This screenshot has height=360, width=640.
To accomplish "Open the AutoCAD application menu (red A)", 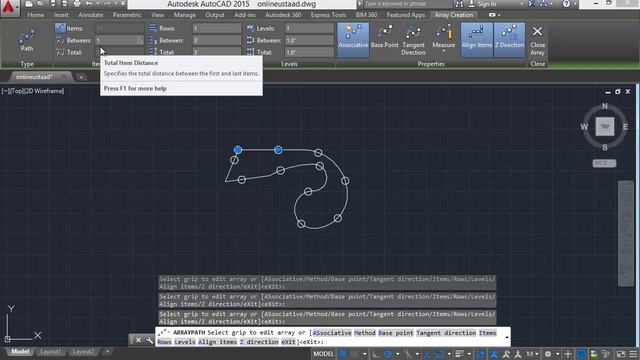I will (x=8, y=7).
